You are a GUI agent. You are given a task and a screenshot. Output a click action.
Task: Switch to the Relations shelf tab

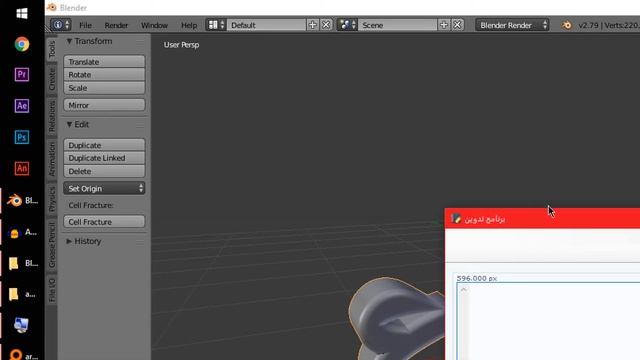coord(52,116)
